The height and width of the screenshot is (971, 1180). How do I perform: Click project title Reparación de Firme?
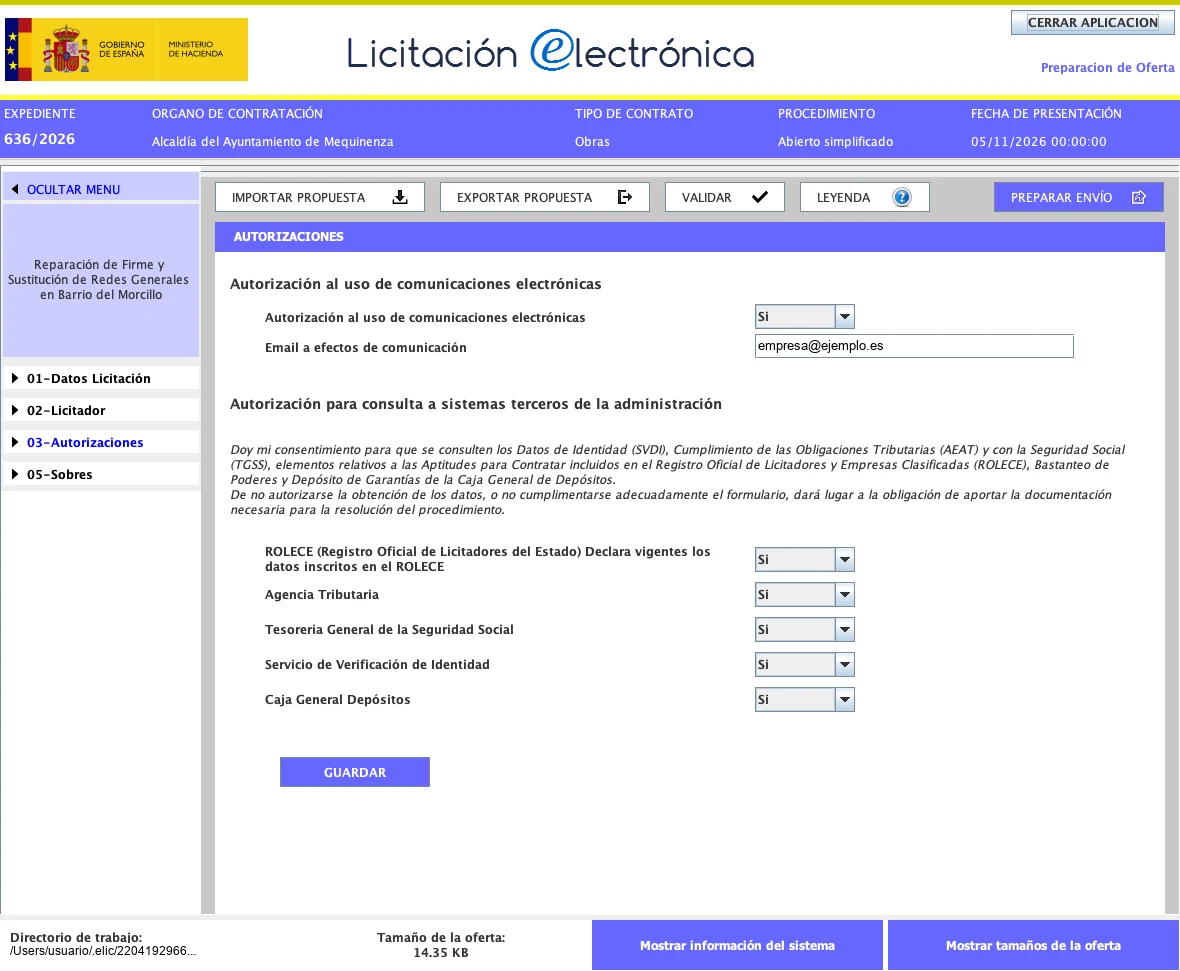[x=99, y=279]
